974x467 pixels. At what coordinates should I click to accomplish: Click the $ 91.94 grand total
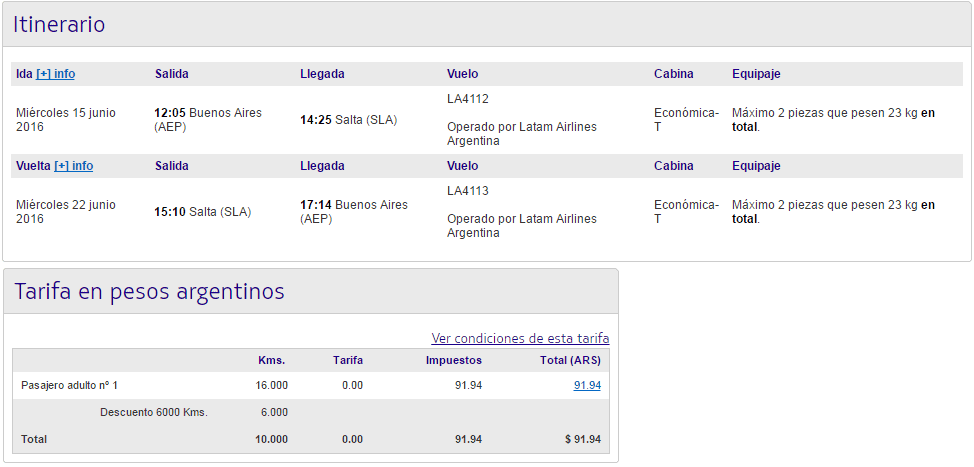[583, 439]
